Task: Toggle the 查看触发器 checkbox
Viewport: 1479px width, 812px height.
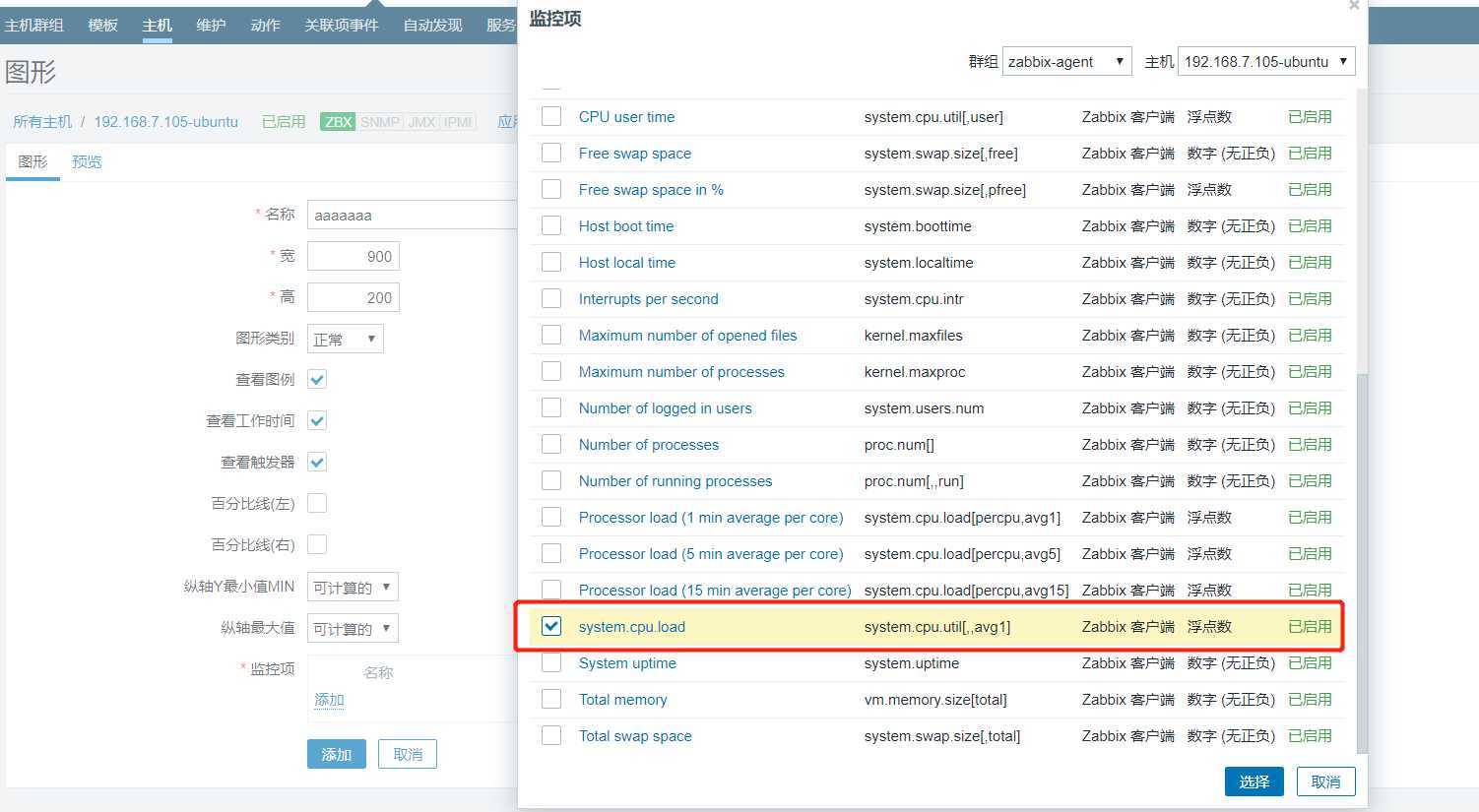Action: pos(317,462)
